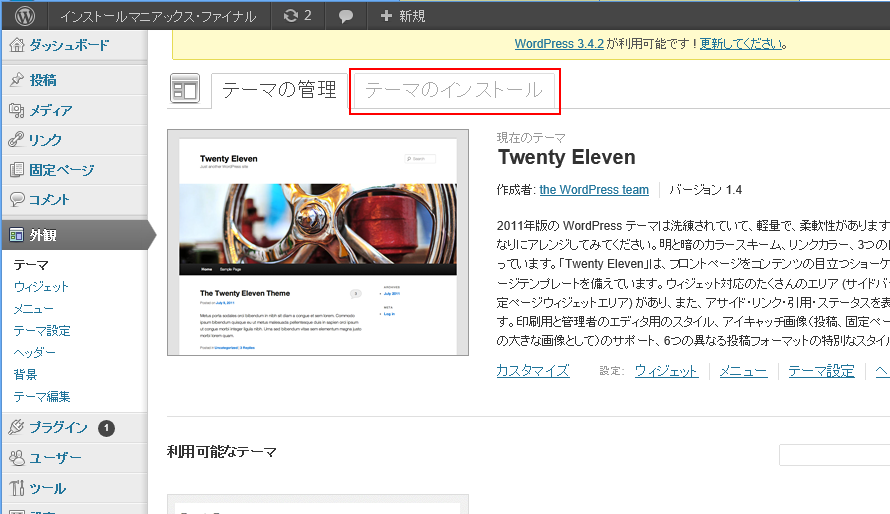Open the updates icon showing 2
This screenshot has width=890, height=514.
tap(298, 16)
